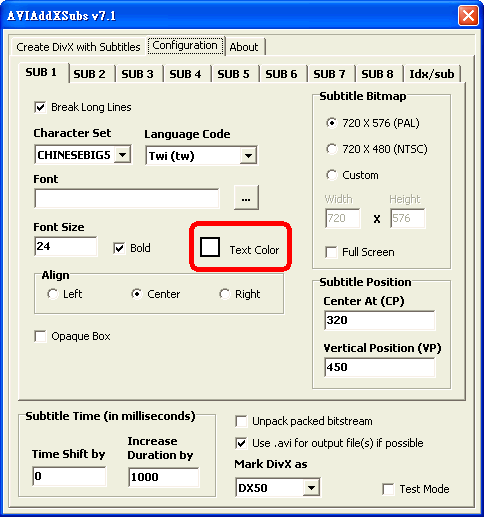Select Right alignment radio button
Screen dimensions: 484x517
tap(224, 294)
